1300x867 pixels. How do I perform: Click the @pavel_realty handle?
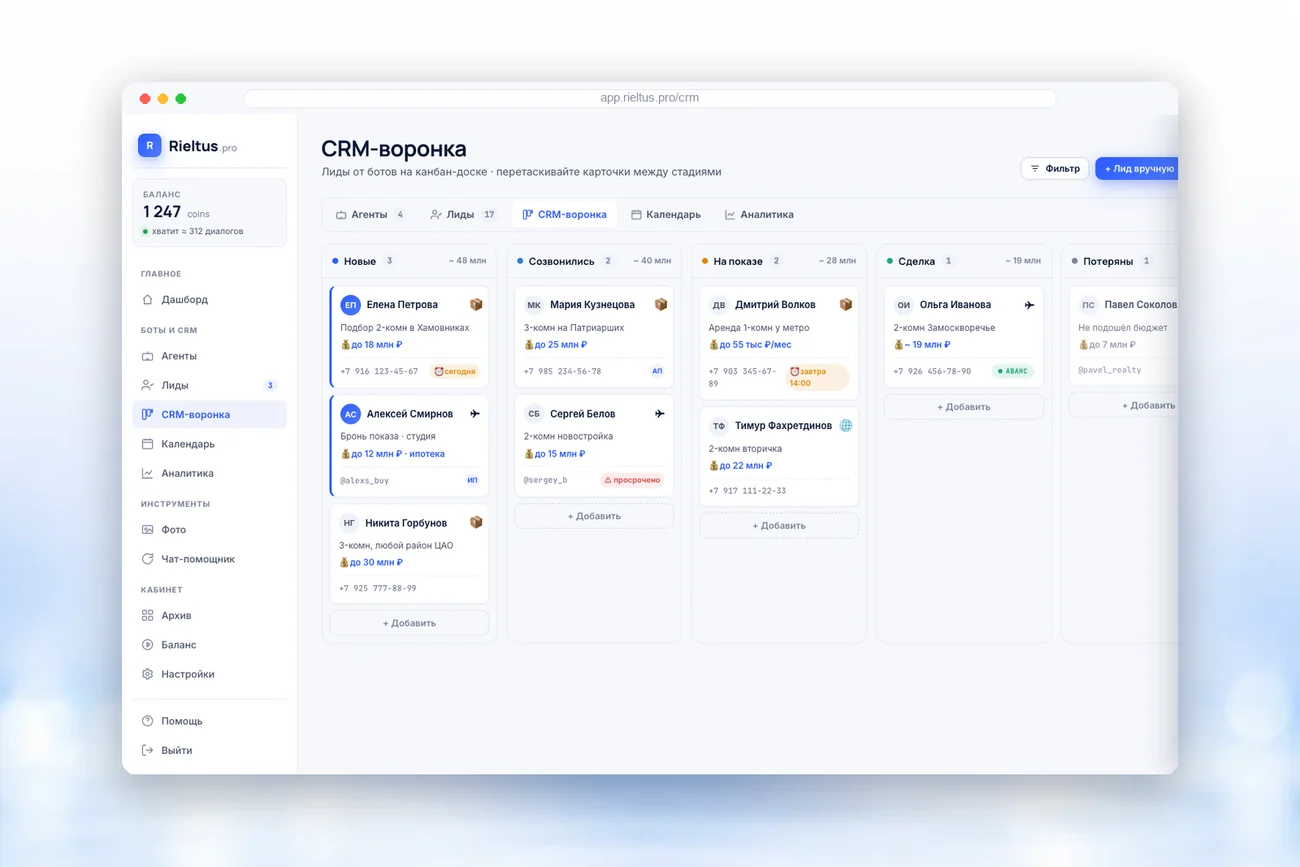click(1109, 370)
